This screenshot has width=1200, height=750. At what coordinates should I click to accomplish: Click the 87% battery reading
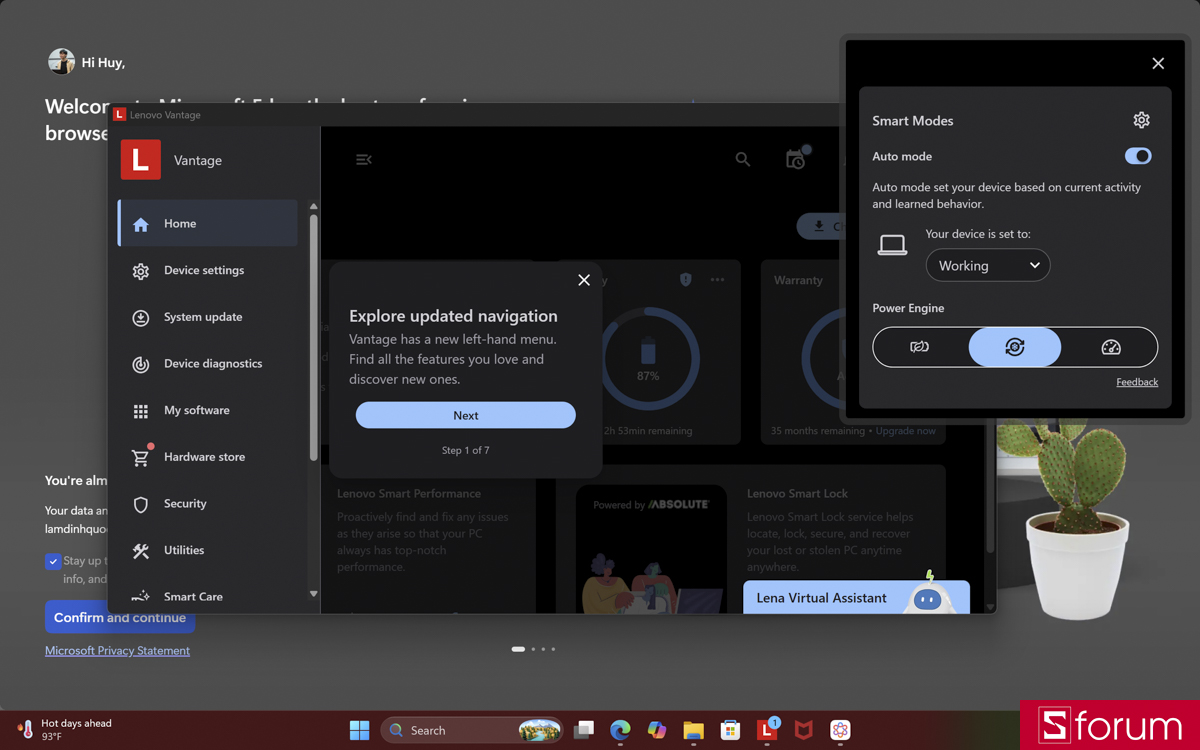click(648, 376)
